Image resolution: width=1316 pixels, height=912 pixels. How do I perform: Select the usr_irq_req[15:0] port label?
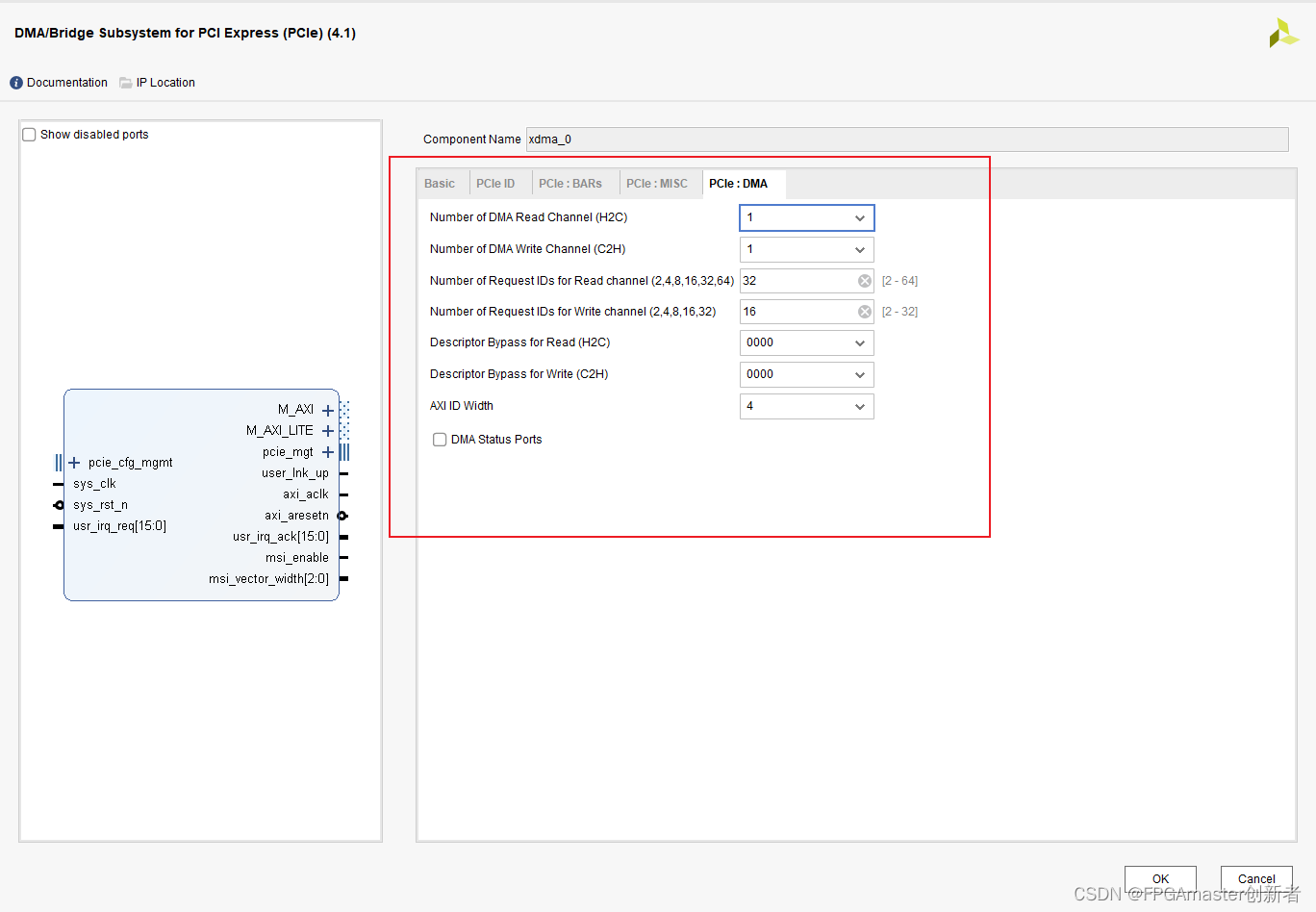click(119, 526)
